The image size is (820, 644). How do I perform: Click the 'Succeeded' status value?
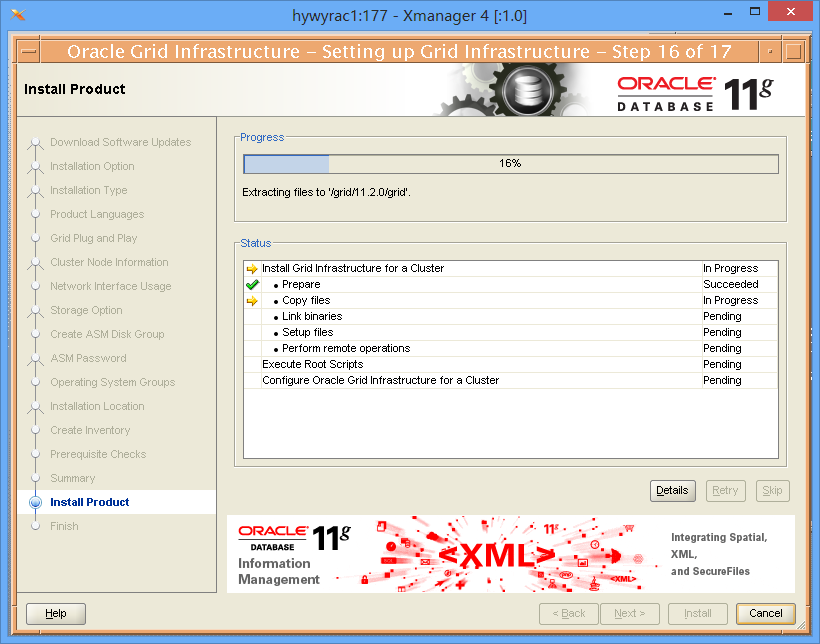click(x=731, y=285)
